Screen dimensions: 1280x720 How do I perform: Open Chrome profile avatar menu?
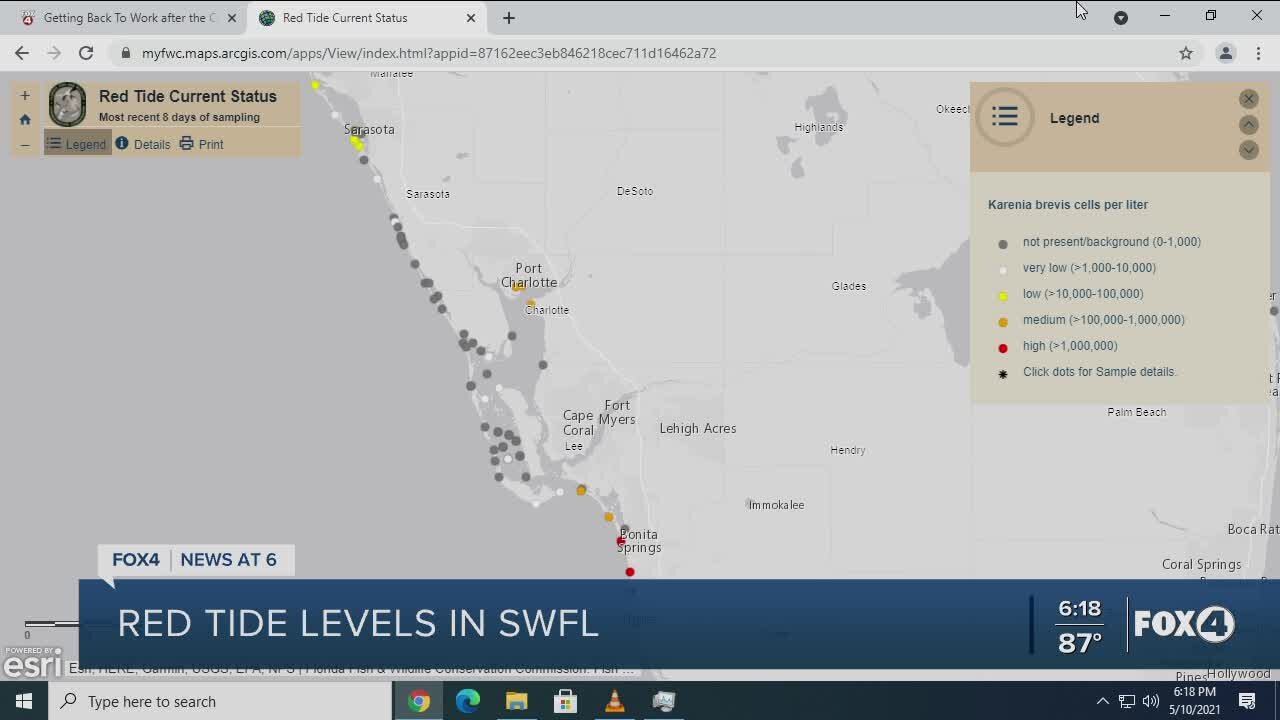point(1225,53)
